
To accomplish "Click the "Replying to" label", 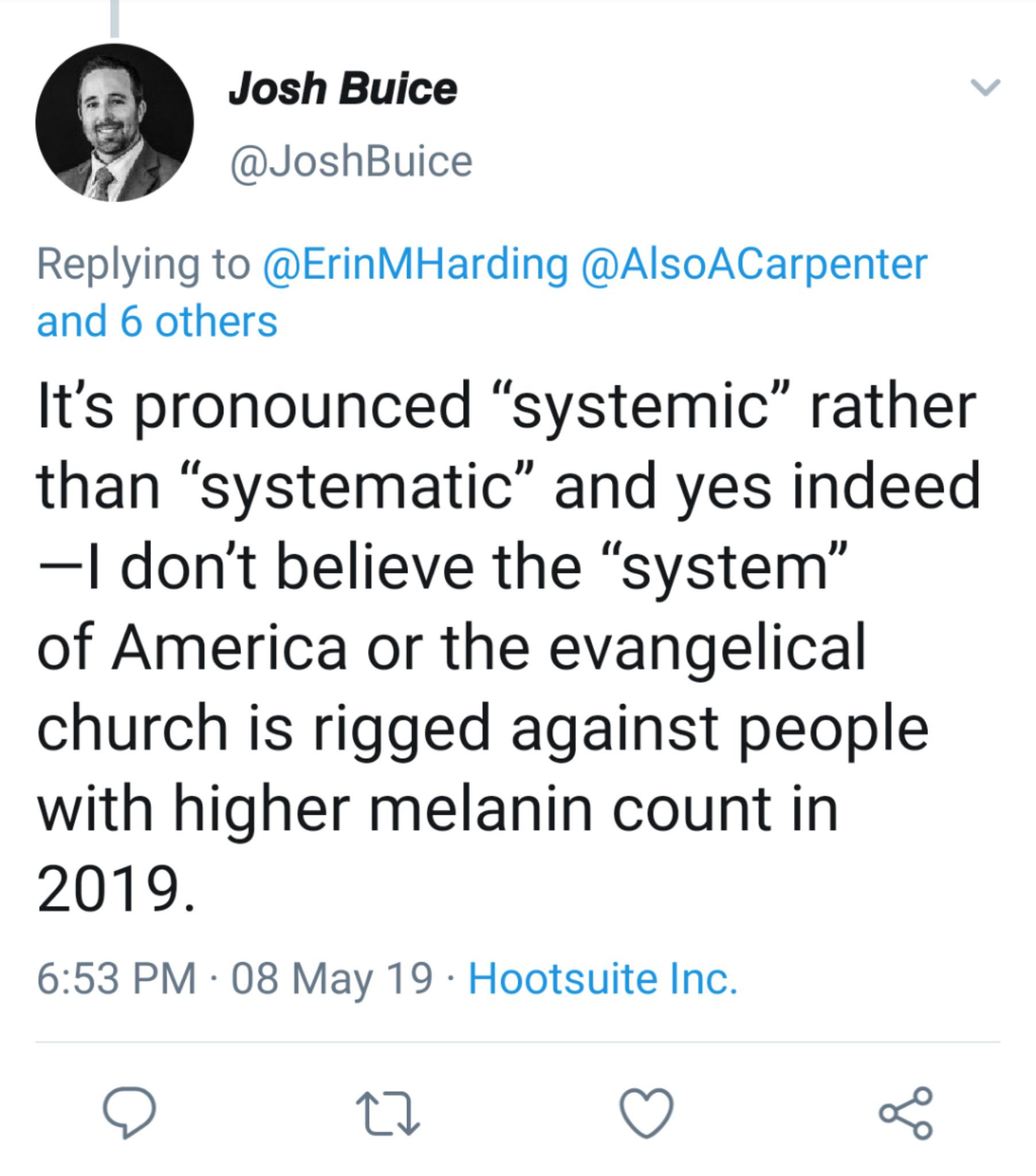I will [143, 265].
